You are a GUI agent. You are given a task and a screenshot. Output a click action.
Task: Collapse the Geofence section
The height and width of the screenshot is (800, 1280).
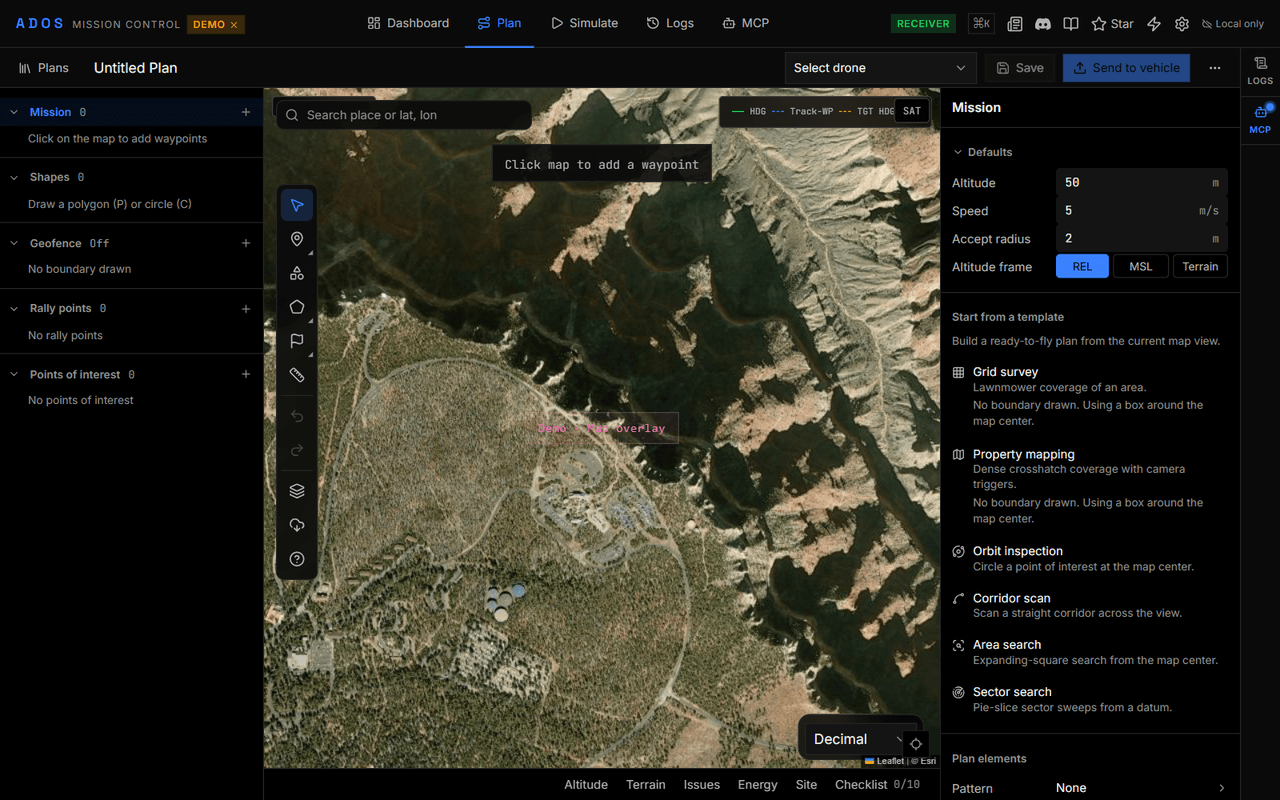pyautogui.click(x=14, y=243)
